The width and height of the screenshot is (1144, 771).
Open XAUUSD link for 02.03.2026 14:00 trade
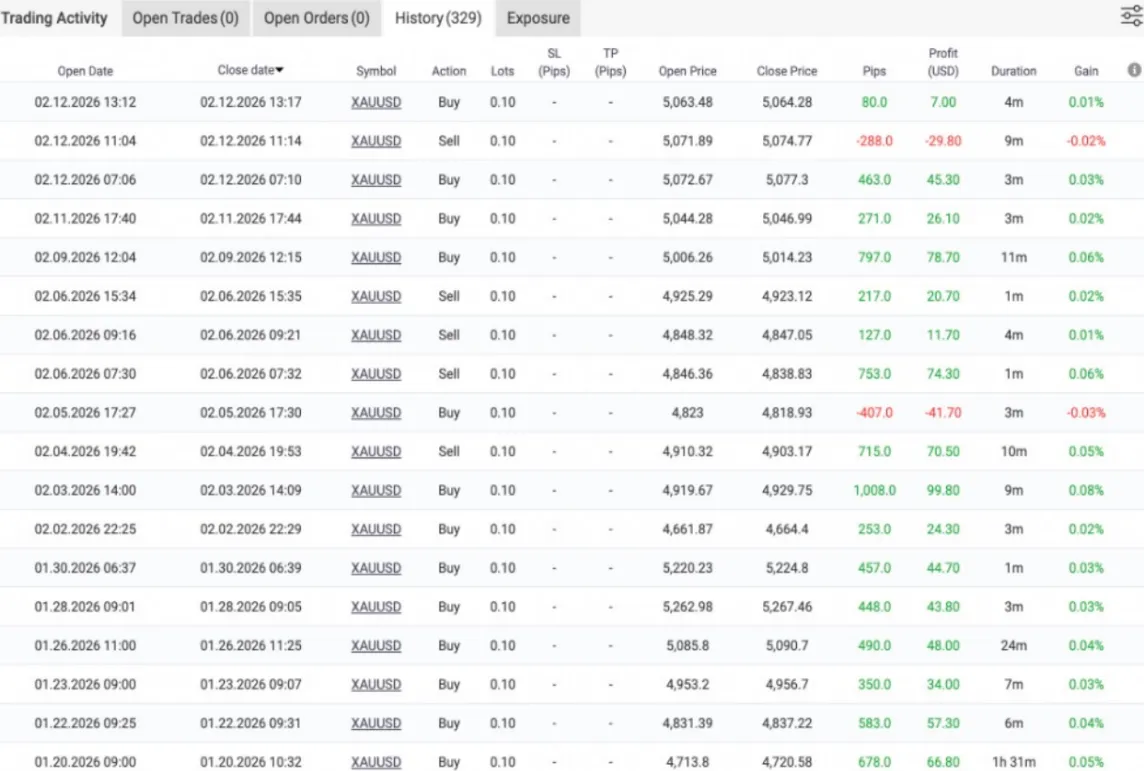(x=376, y=490)
